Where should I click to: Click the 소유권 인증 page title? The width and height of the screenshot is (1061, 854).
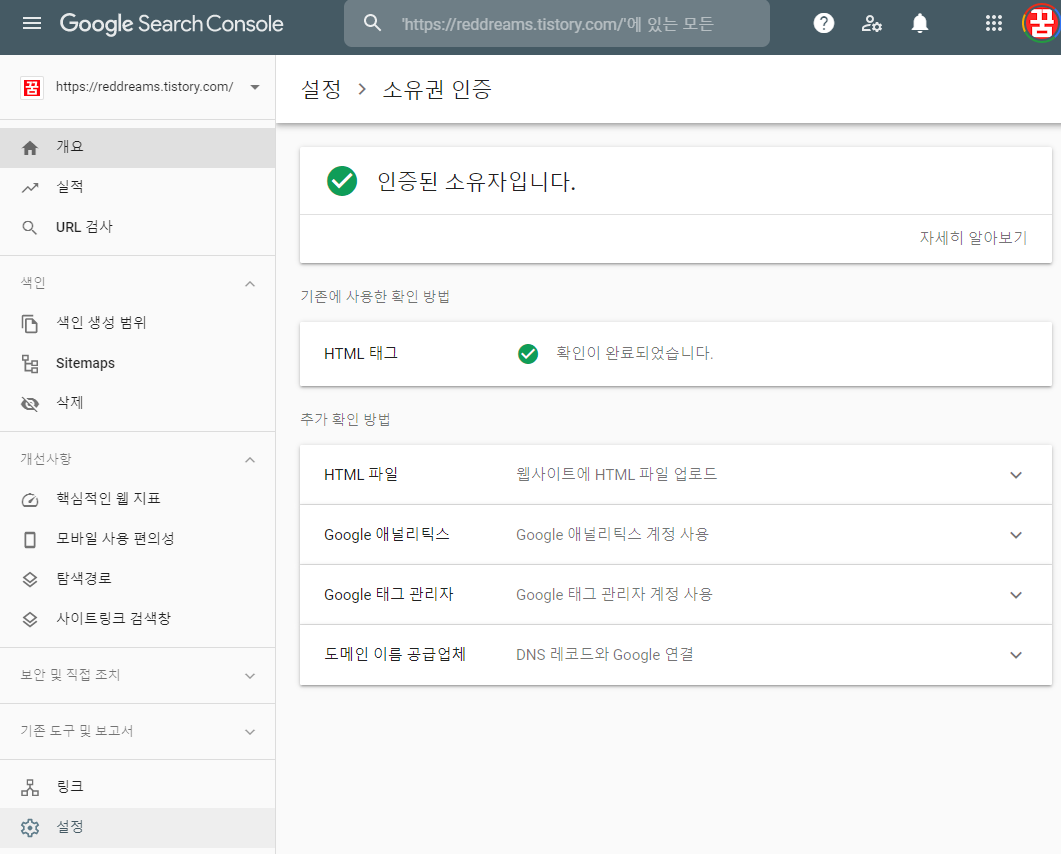[437, 89]
